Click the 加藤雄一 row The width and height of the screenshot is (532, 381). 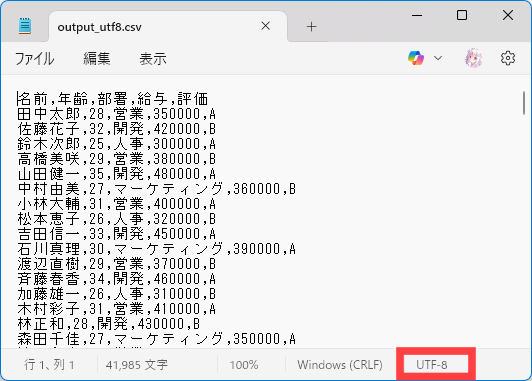coord(117,293)
